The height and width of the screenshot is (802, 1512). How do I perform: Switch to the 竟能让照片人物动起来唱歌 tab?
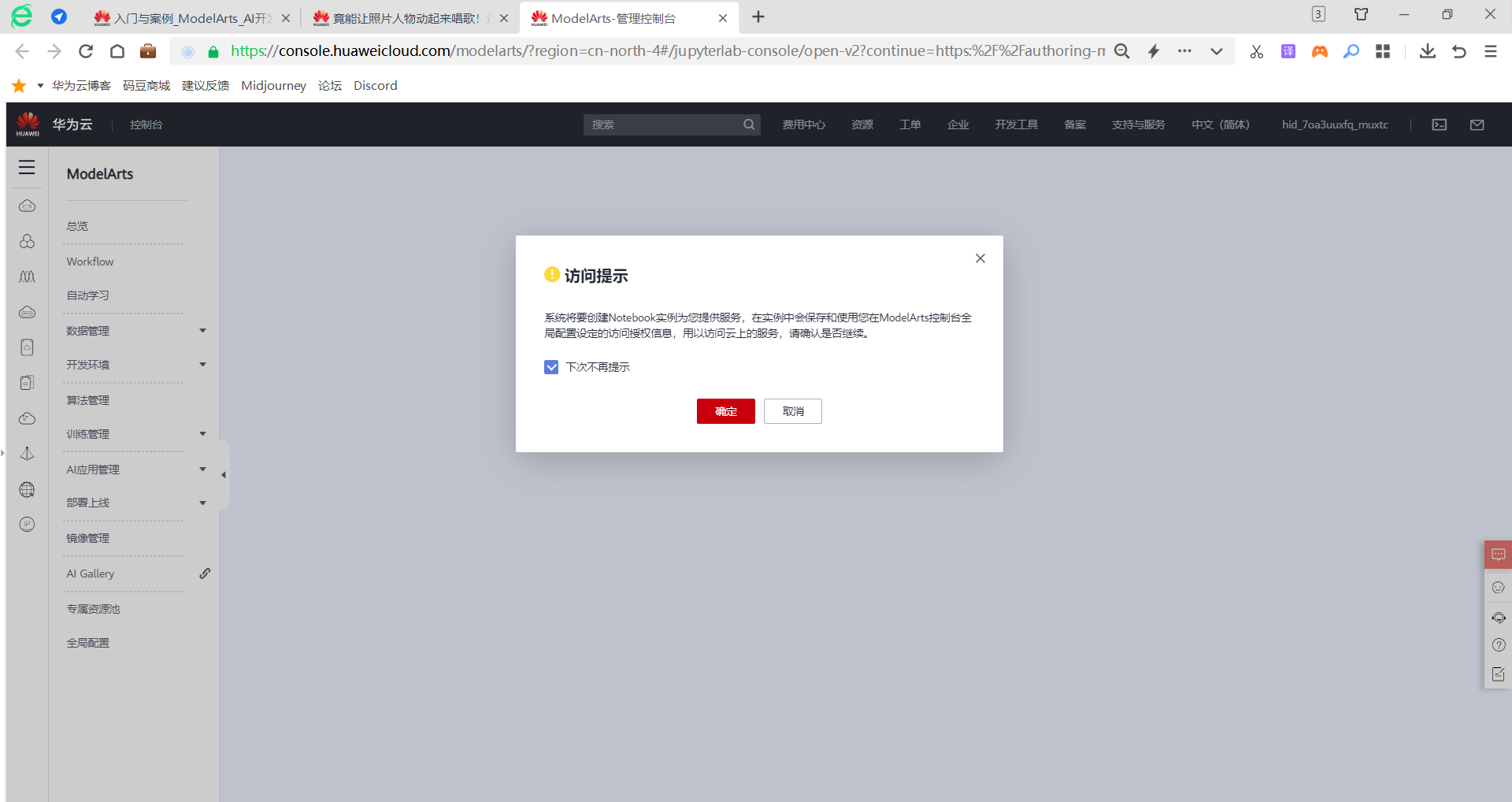[409, 18]
